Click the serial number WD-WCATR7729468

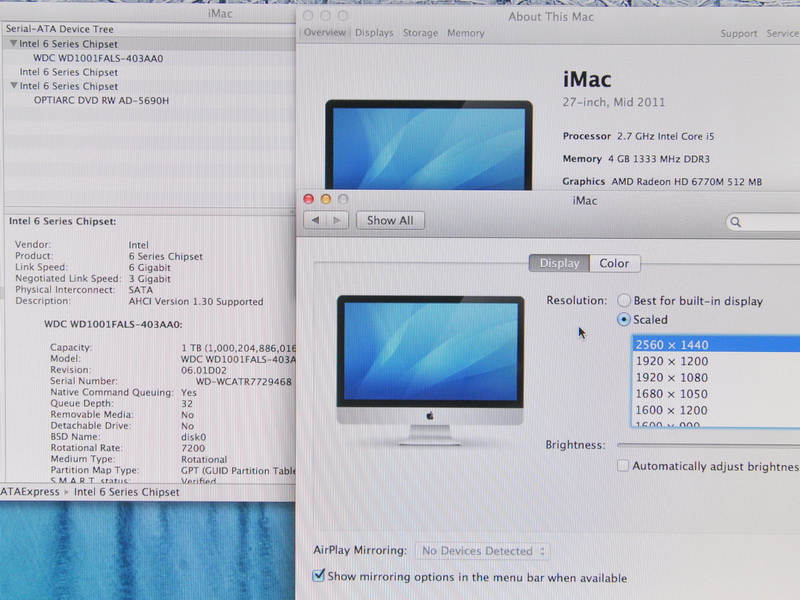click(244, 382)
